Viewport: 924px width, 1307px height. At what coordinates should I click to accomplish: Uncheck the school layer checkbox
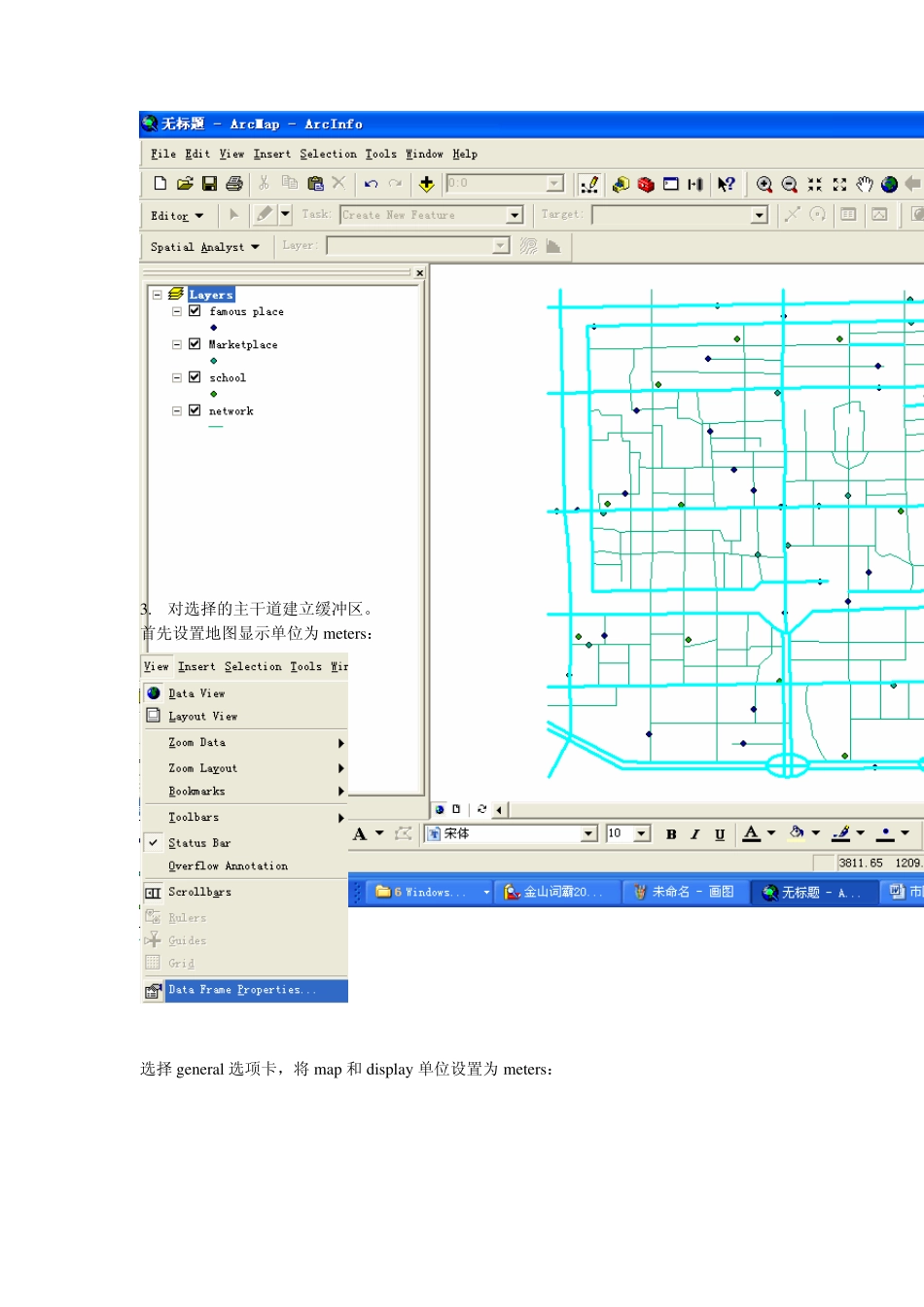click(195, 377)
